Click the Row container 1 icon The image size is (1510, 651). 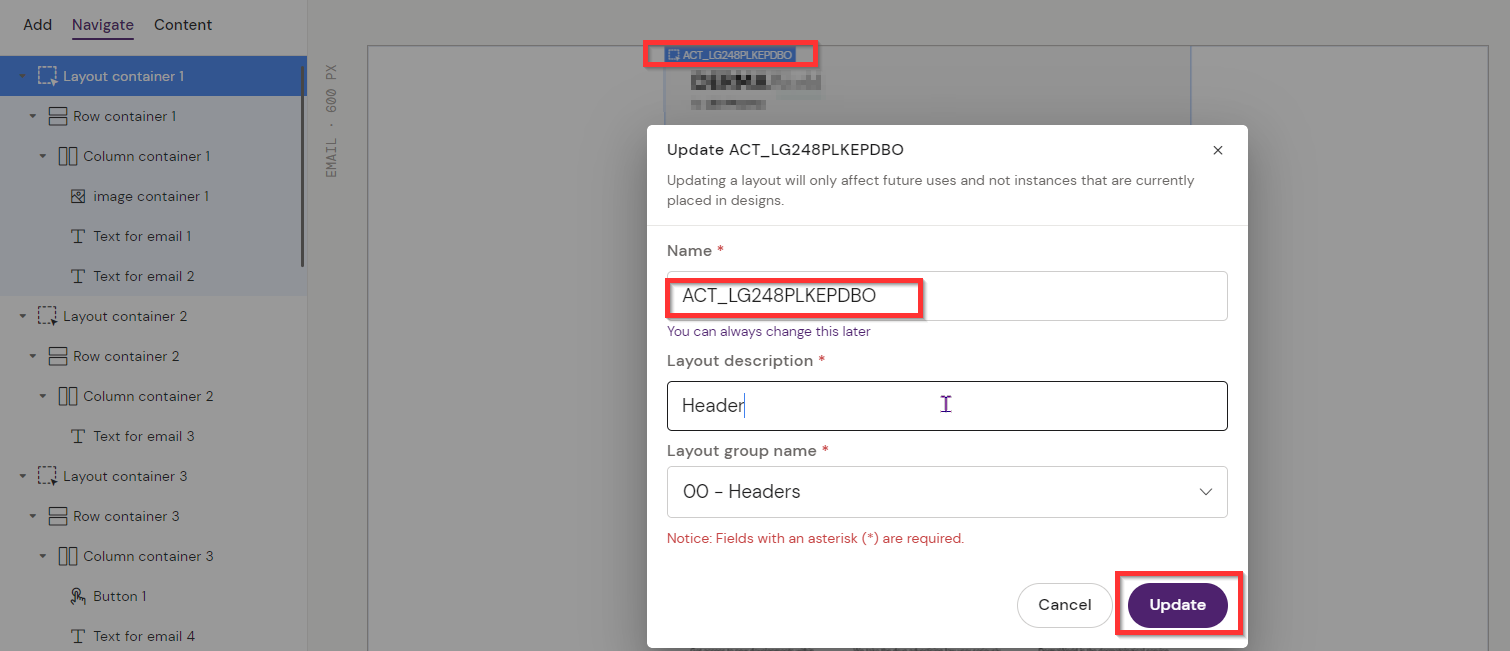(x=58, y=116)
